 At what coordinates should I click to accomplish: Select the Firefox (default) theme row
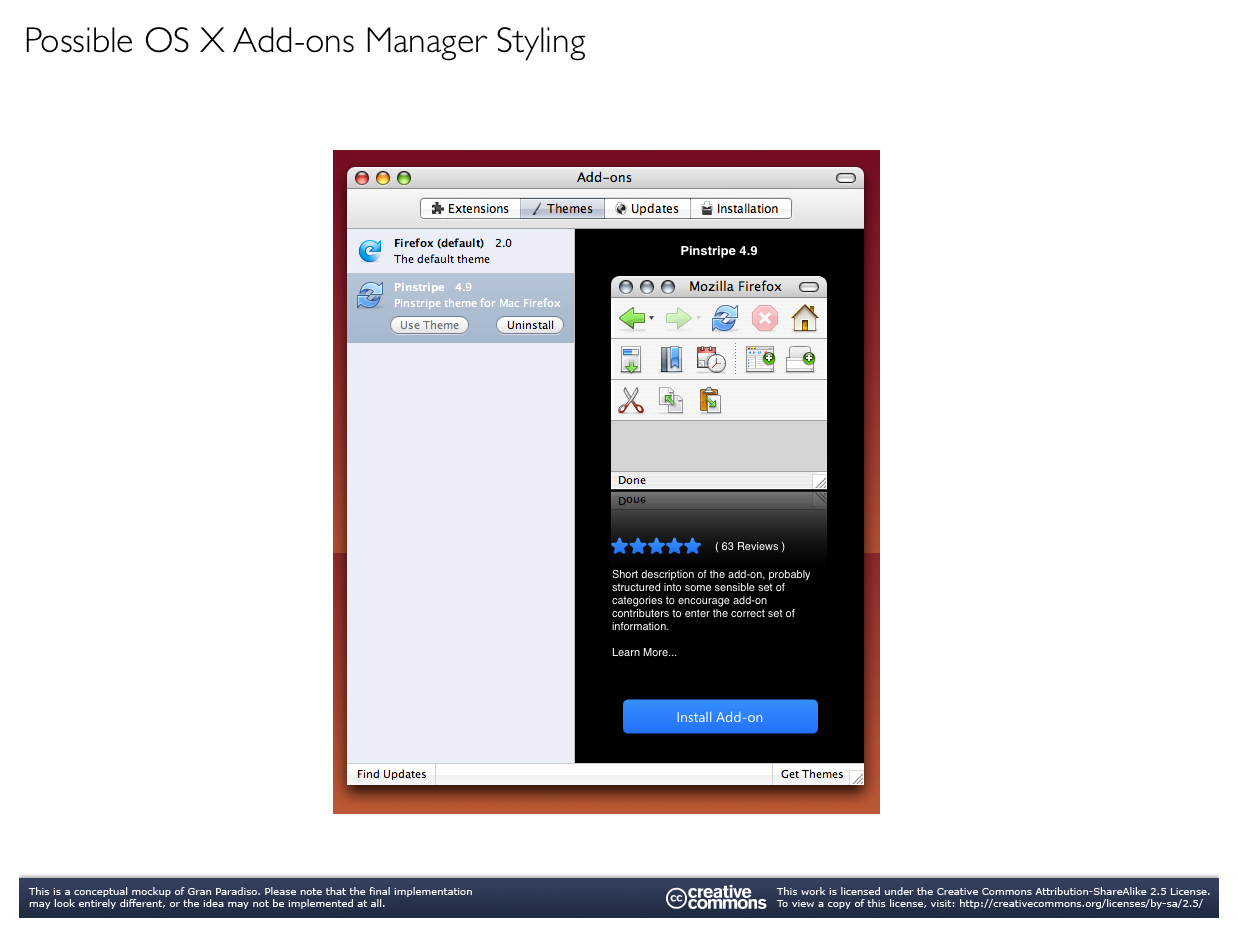(461, 251)
